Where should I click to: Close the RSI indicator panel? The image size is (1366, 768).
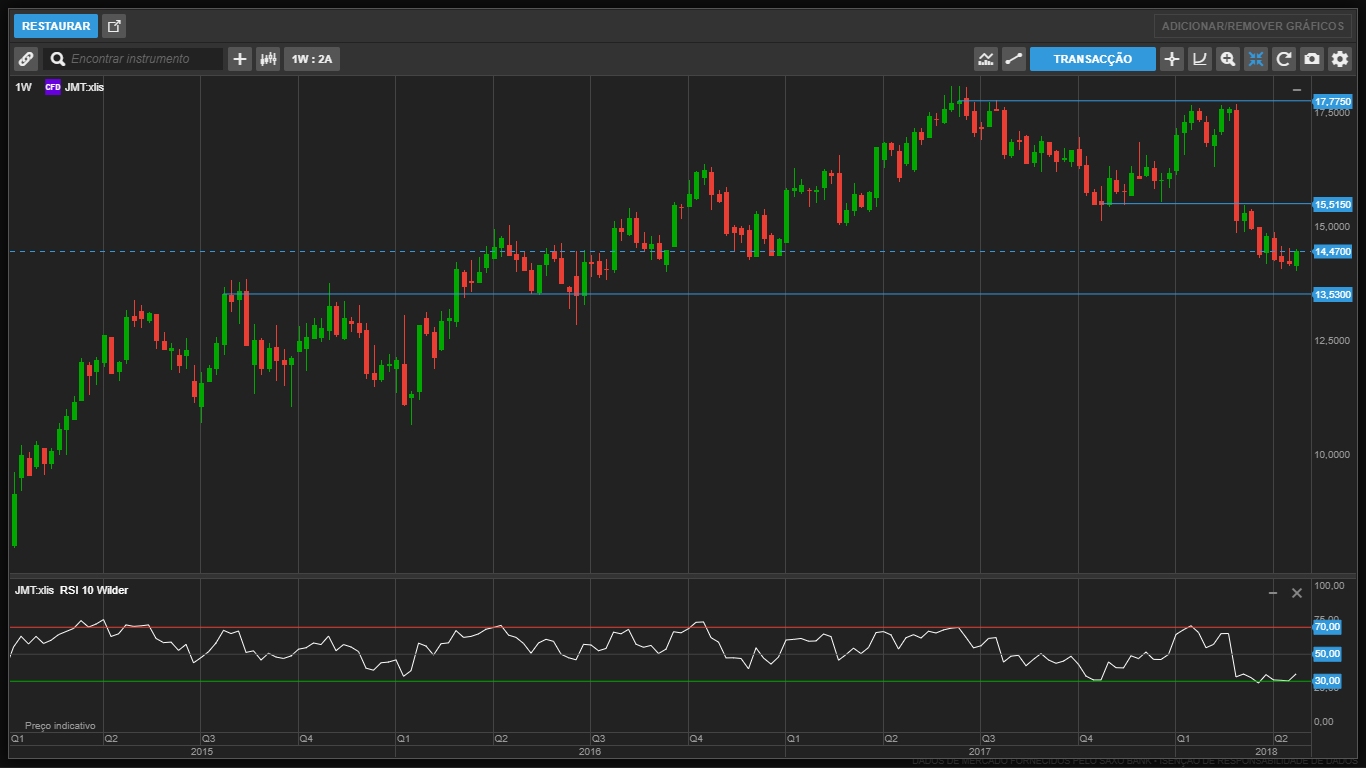coord(1297,593)
